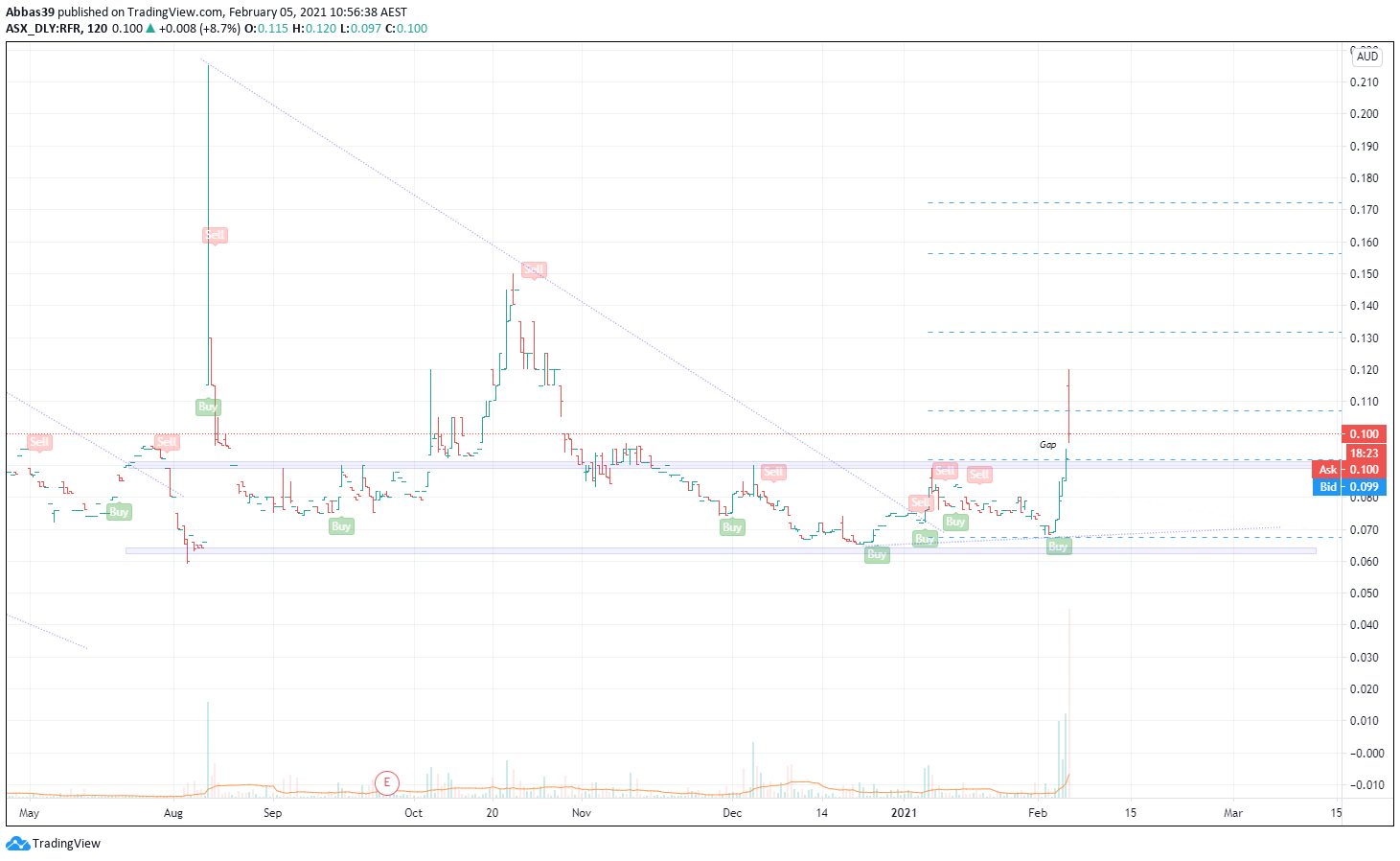
Task: Click the TradingView logo at bottom left
Action: pos(53,844)
